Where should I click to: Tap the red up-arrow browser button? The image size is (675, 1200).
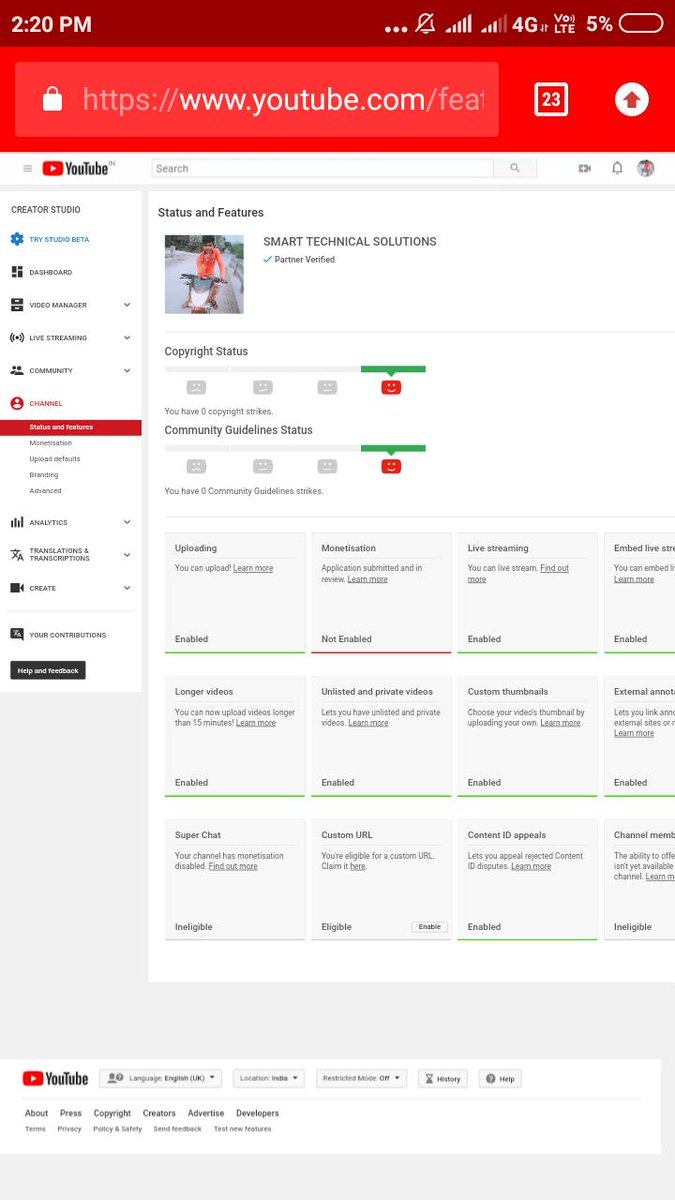click(631, 99)
